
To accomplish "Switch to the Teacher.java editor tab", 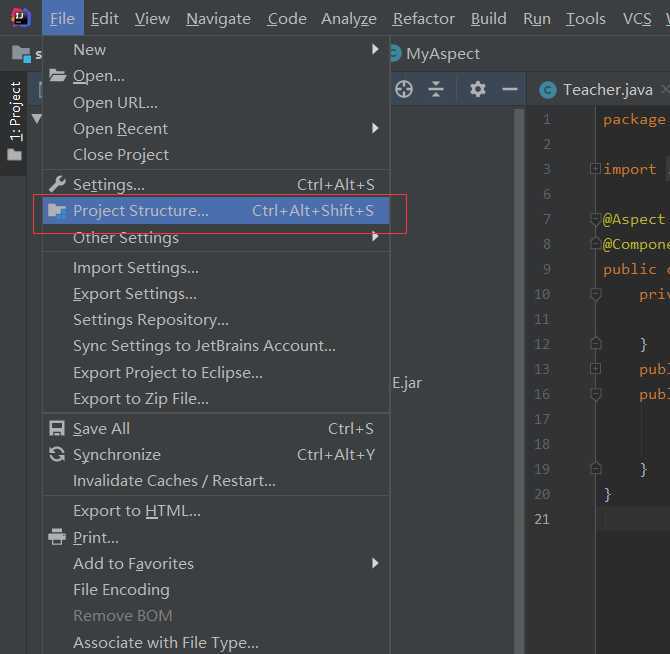I will 598,90.
